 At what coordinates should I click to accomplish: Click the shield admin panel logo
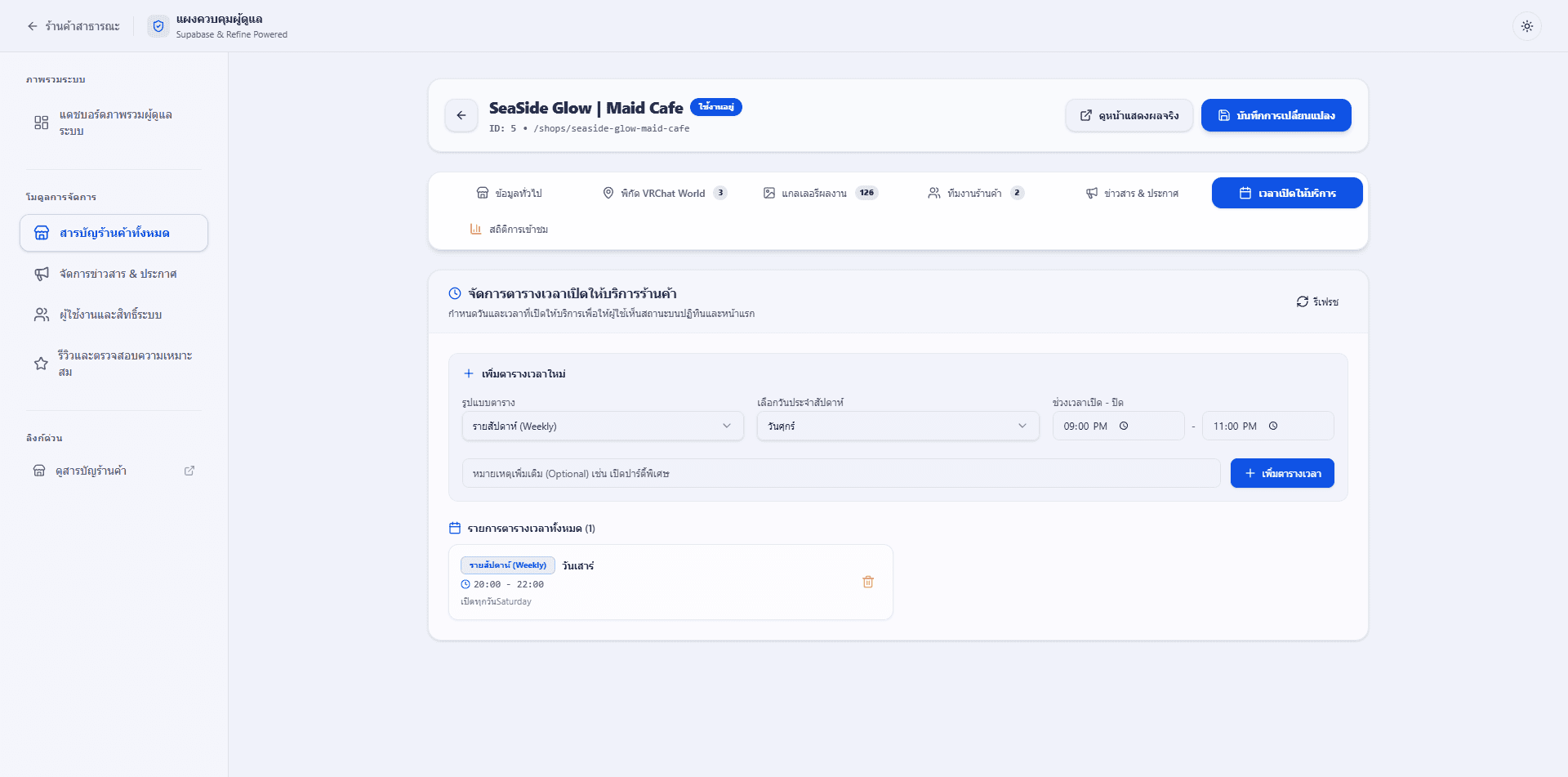pyautogui.click(x=158, y=26)
